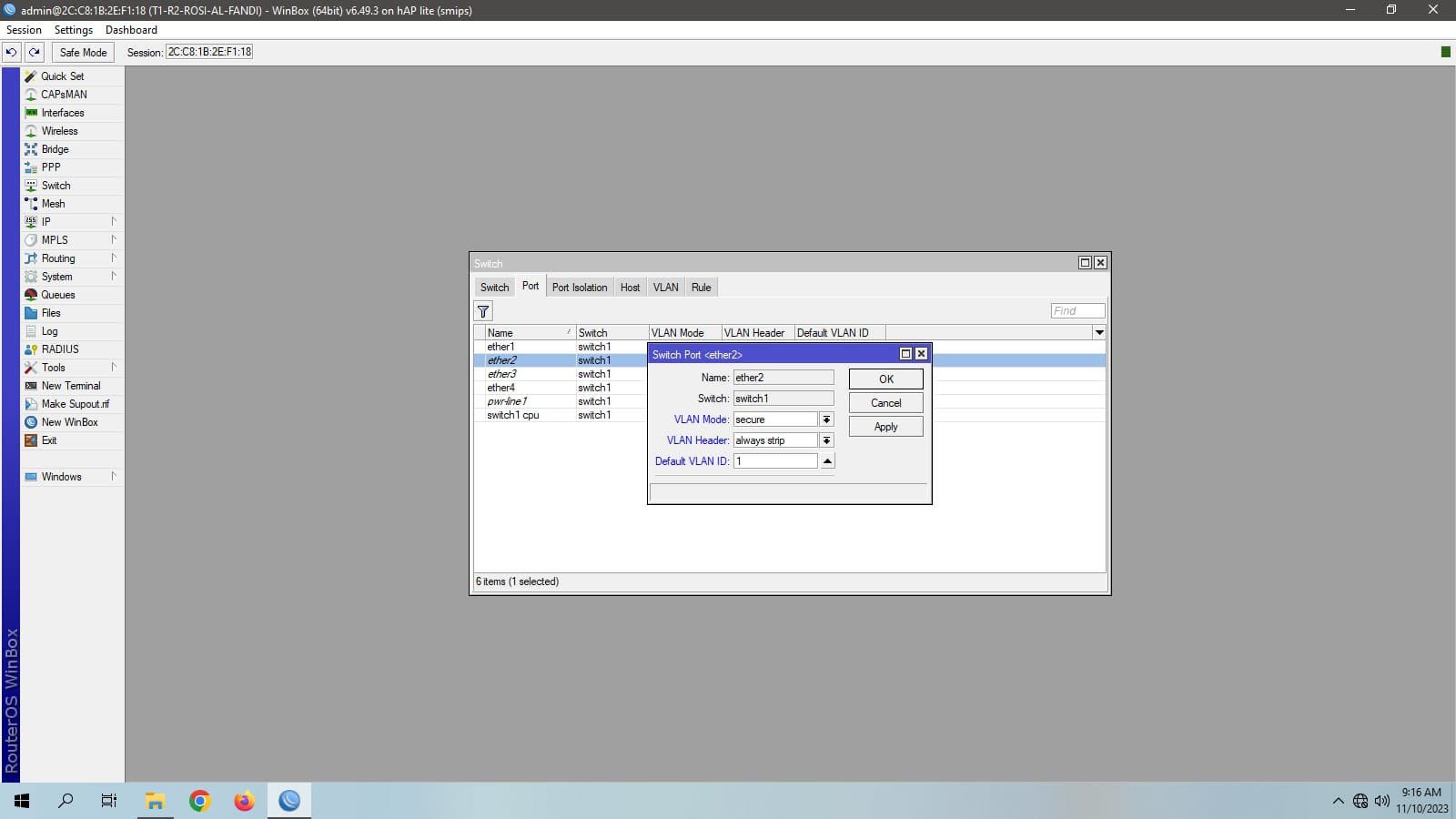Expand the Windows submenu arrow
Screen dimensions: 1456x819
pyautogui.click(x=114, y=476)
